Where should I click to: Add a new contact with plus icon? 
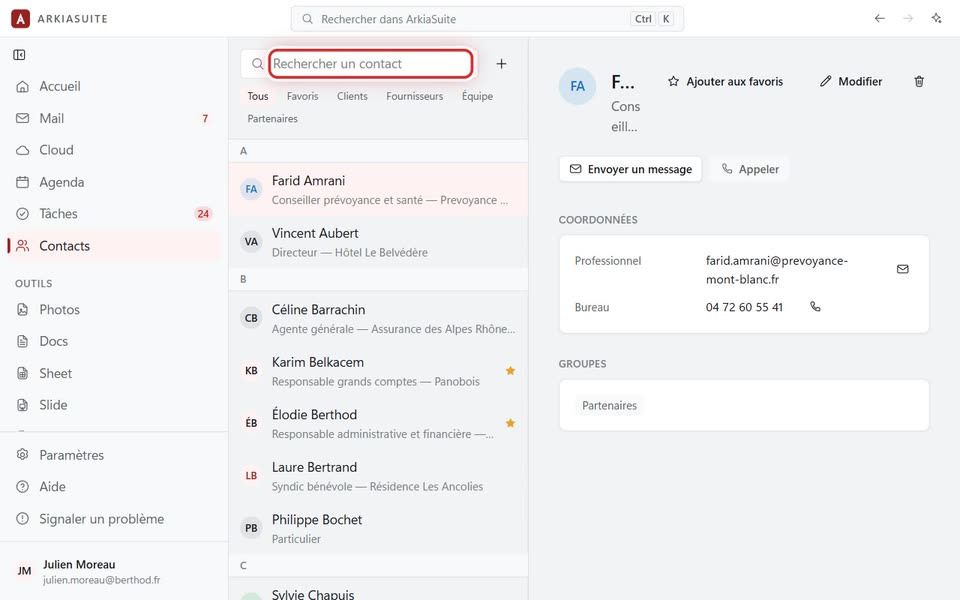coord(501,64)
